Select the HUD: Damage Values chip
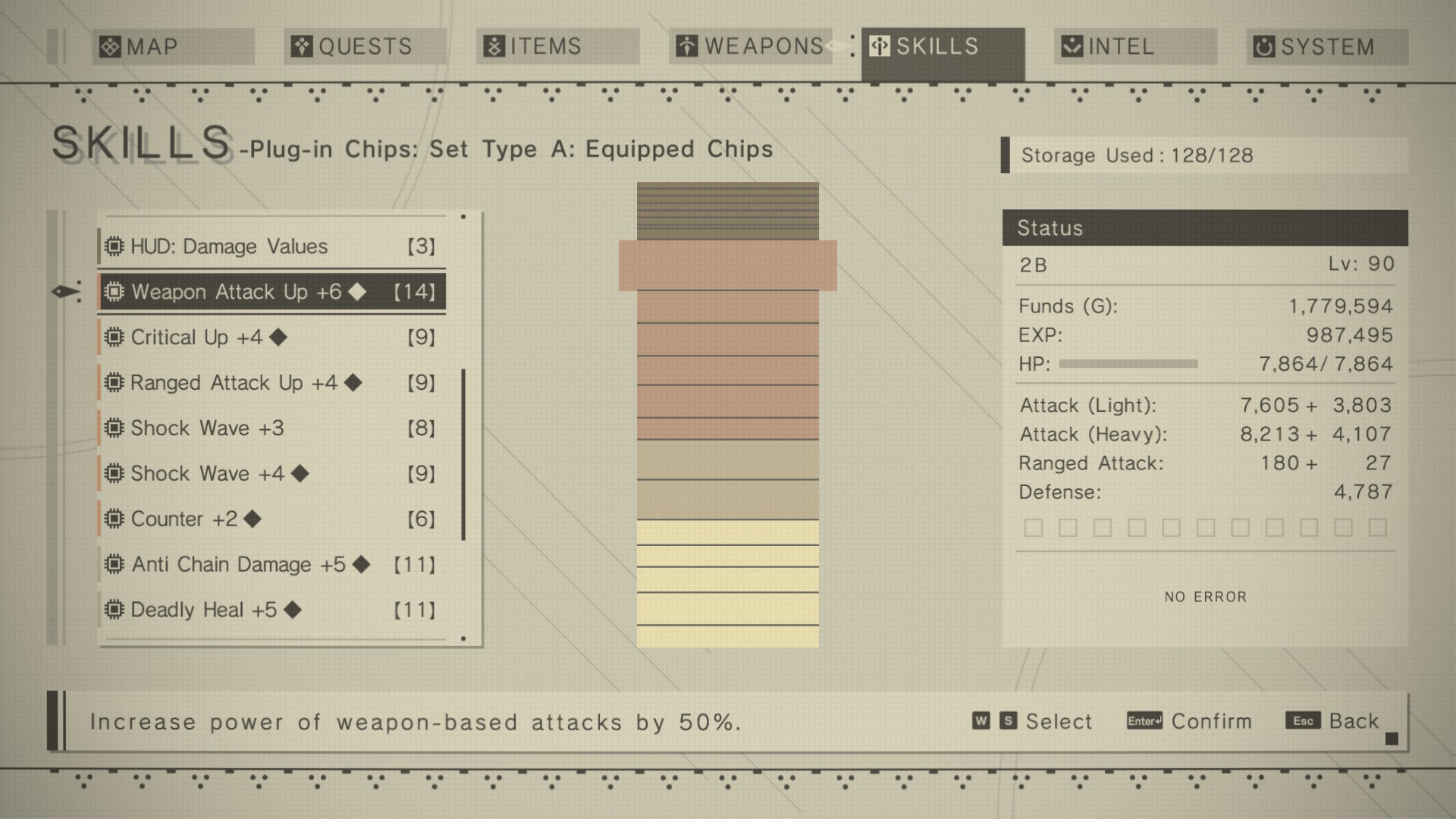Screen dimensions: 1456x819 tap(270, 244)
